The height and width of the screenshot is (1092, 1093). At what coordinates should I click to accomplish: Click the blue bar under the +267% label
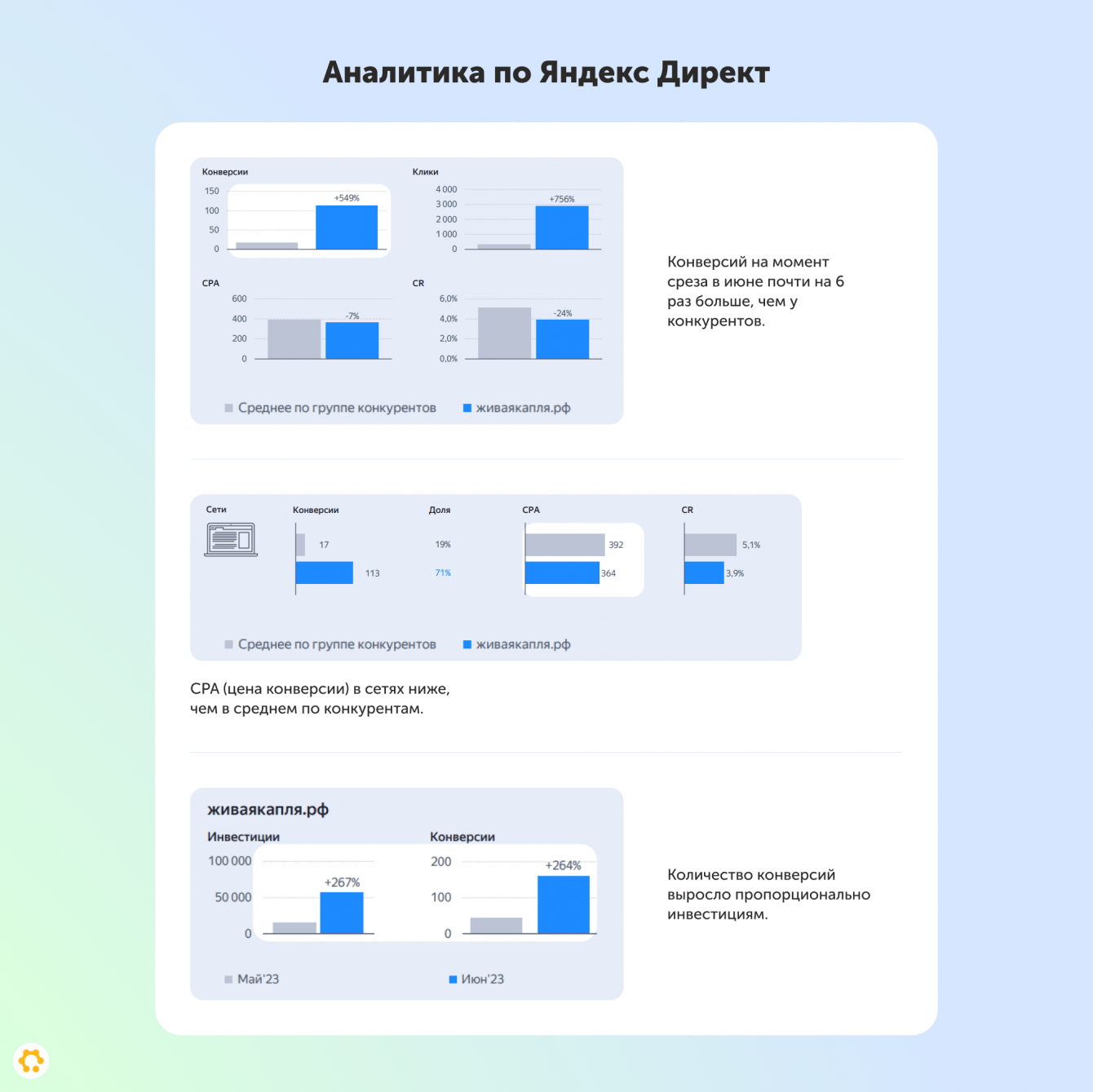[x=342, y=913]
